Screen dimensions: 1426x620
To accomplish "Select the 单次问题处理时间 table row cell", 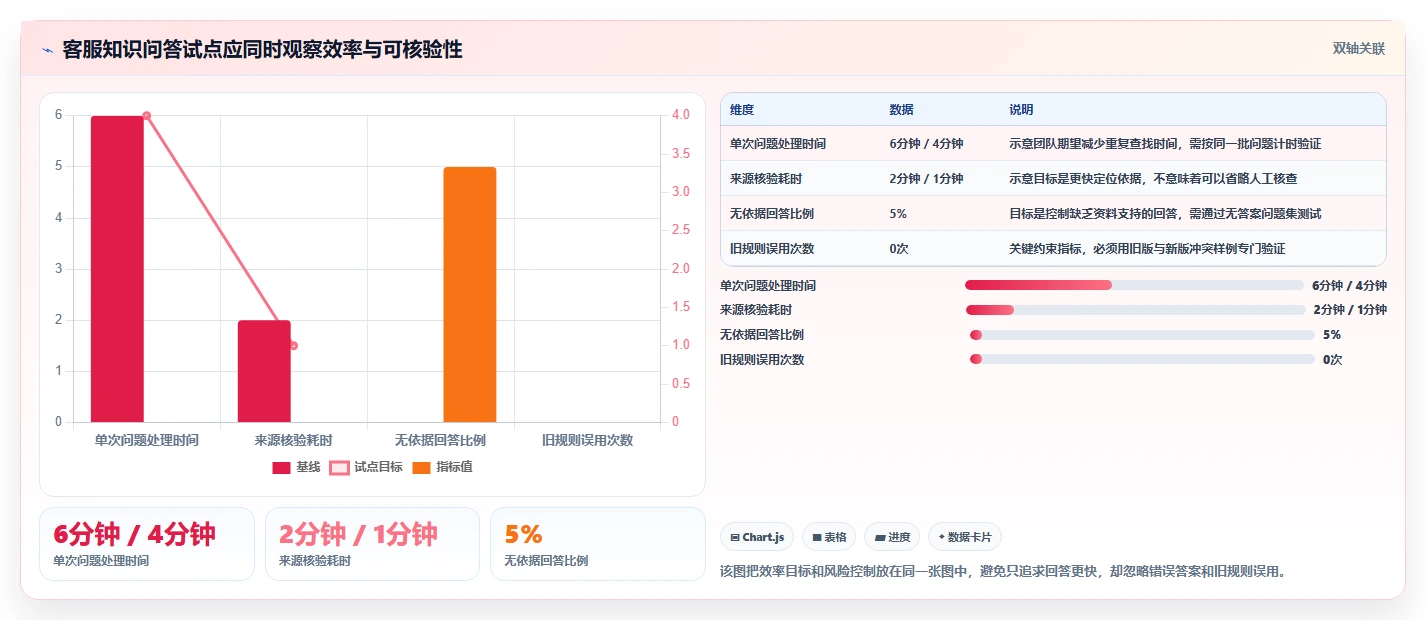I will click(x=778, y=144).
